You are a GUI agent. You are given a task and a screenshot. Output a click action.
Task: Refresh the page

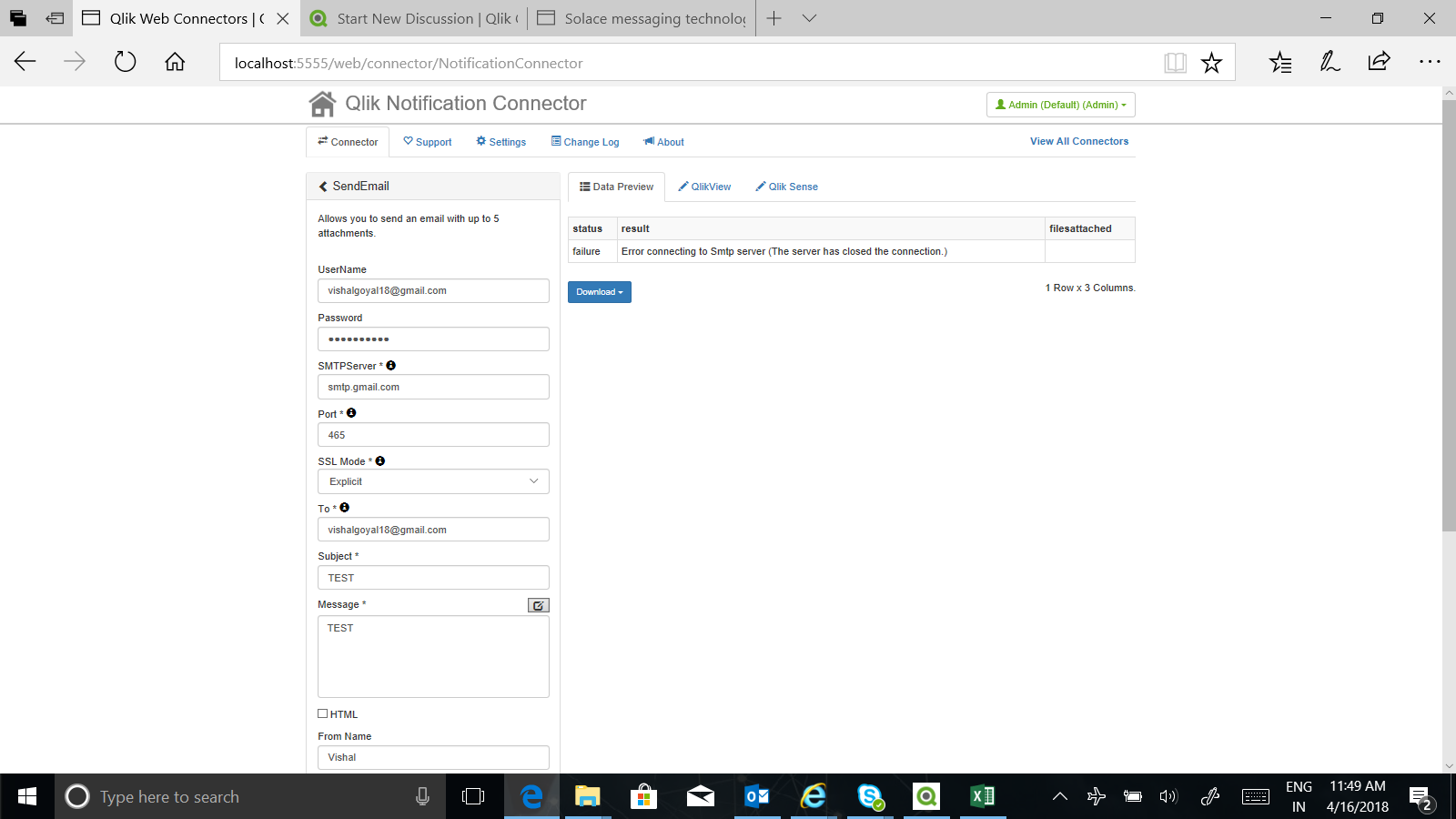tap(125, 62)
